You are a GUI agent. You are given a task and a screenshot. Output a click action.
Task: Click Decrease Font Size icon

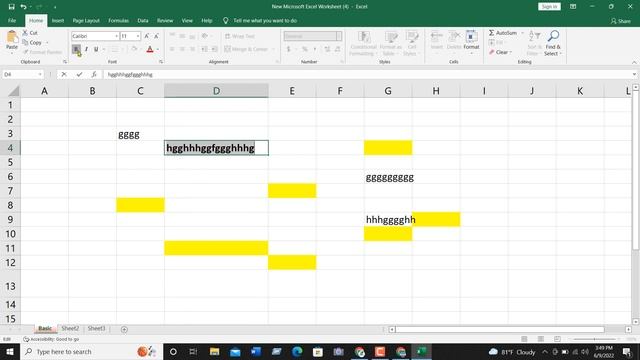156,36
